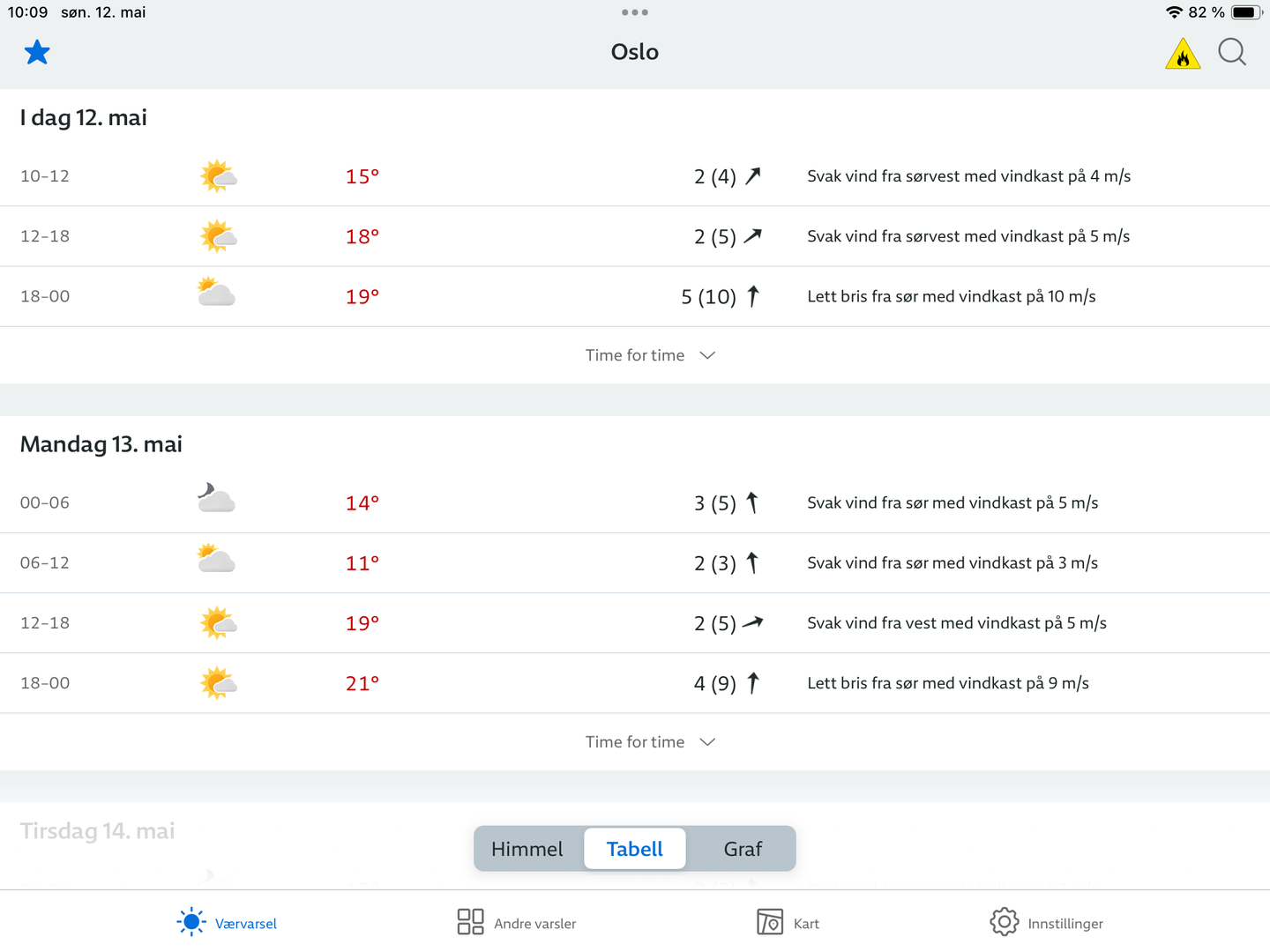Open the search magnifier icon
This screenshot has height=952, width=1270.
[x=1232, y=53]
